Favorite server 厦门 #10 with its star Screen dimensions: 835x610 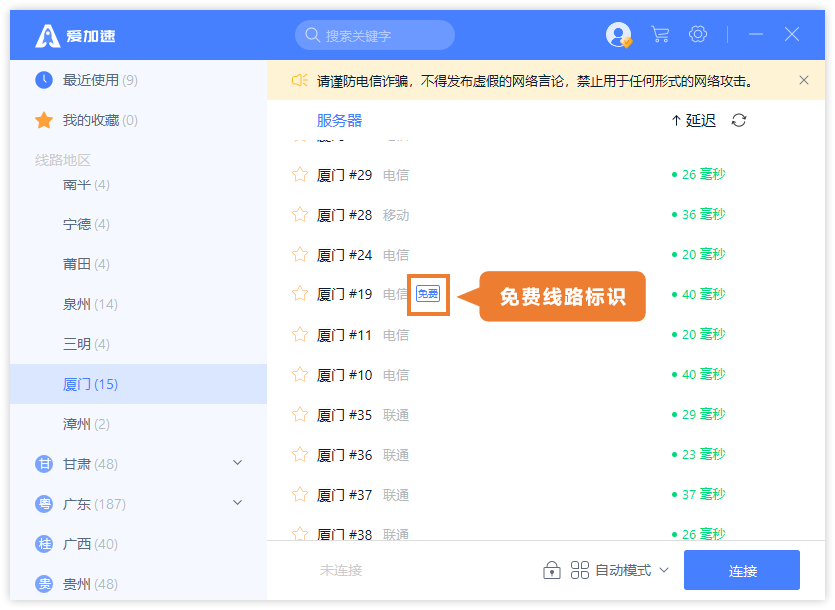tap(300, 375)
